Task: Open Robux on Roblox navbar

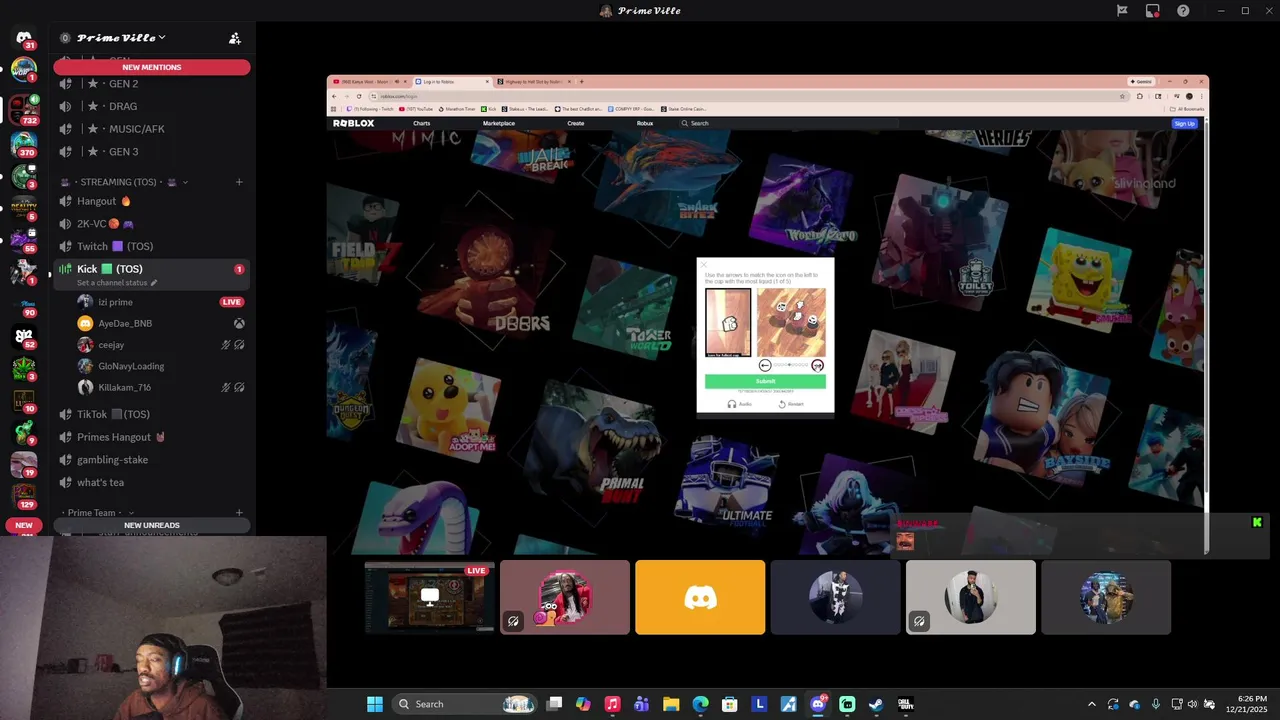Action: [x=645, y=123]
